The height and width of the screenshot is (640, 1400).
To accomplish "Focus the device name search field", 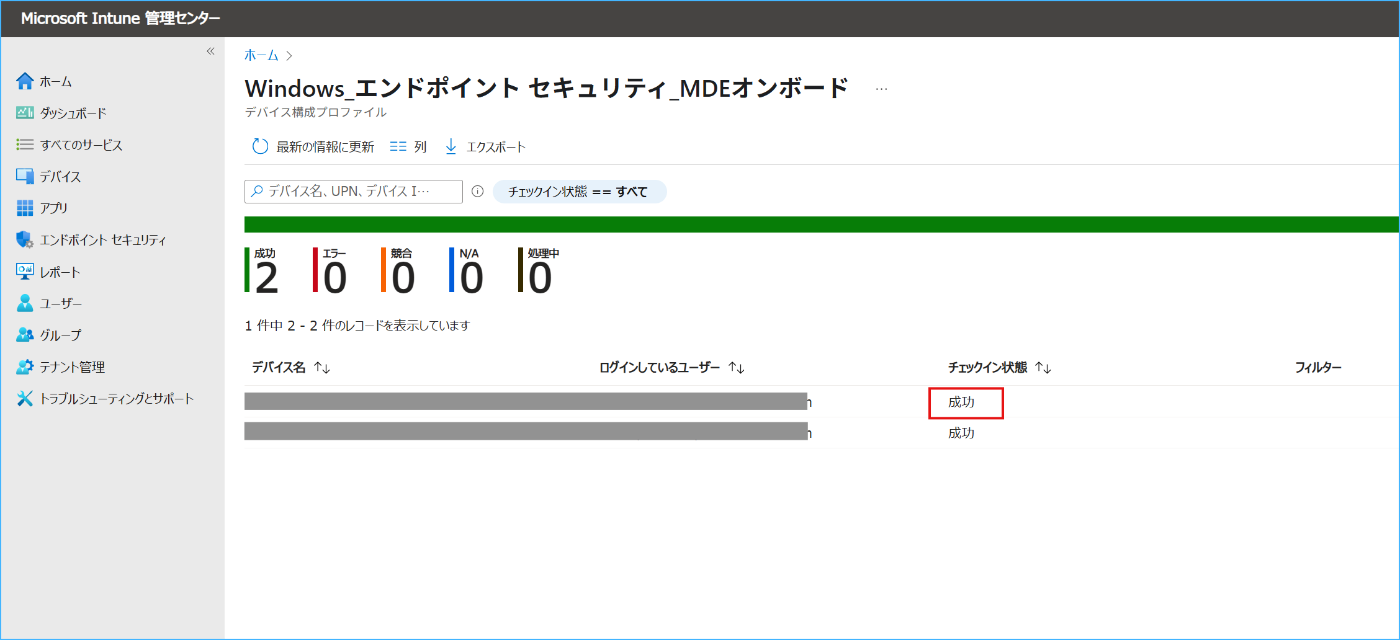I will click(354, 191).
